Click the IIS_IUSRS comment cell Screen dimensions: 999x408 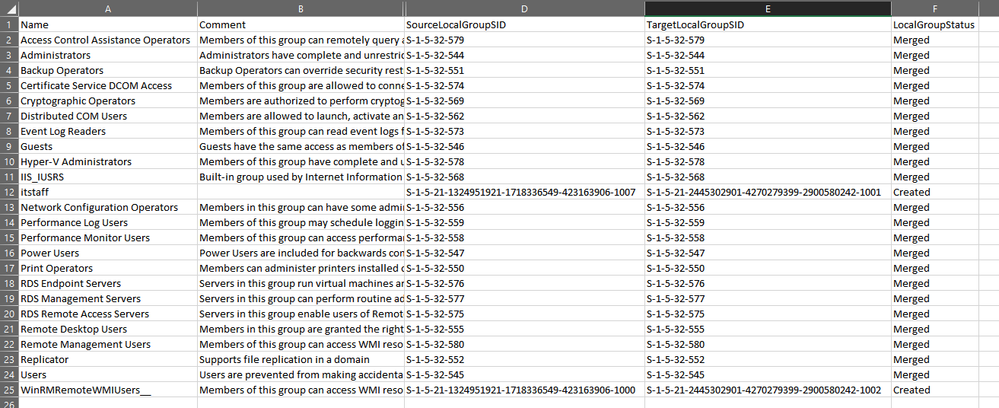pos(300,177)
